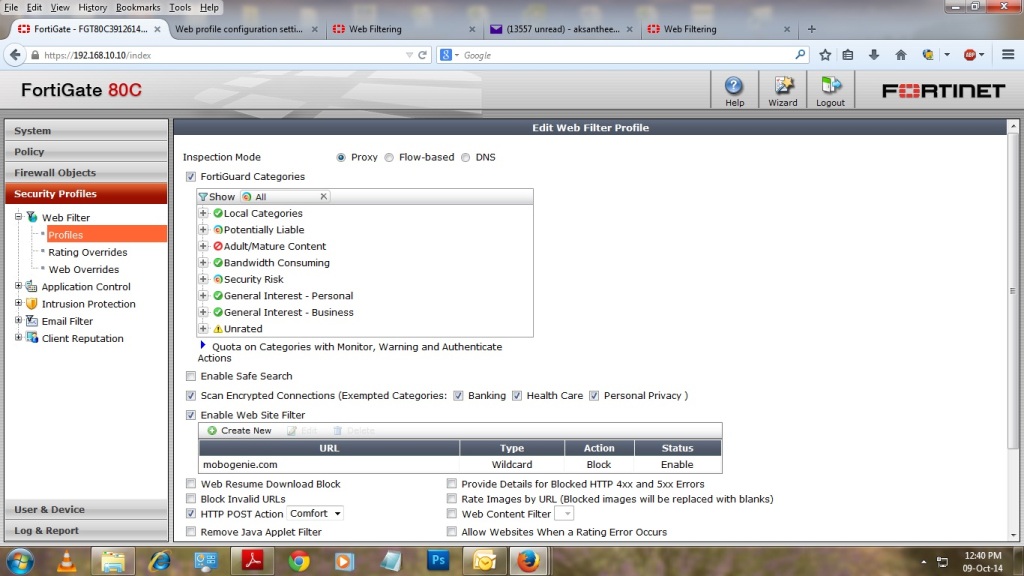Open Adobe Reader from taskbar
This screenshot has height=576, width=1024.
pos(253,561)
